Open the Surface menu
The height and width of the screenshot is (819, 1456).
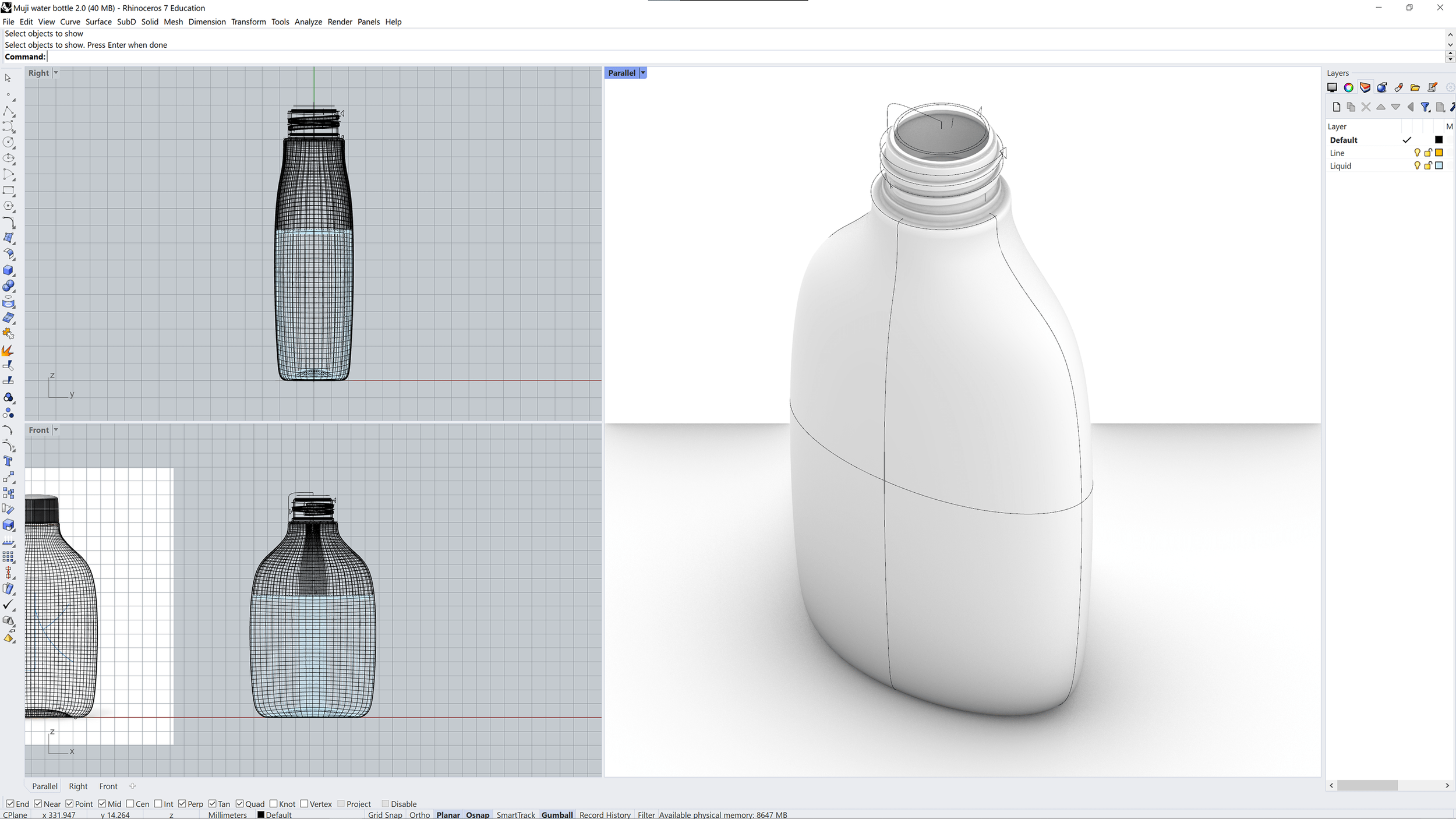click(x=98, y=22)
